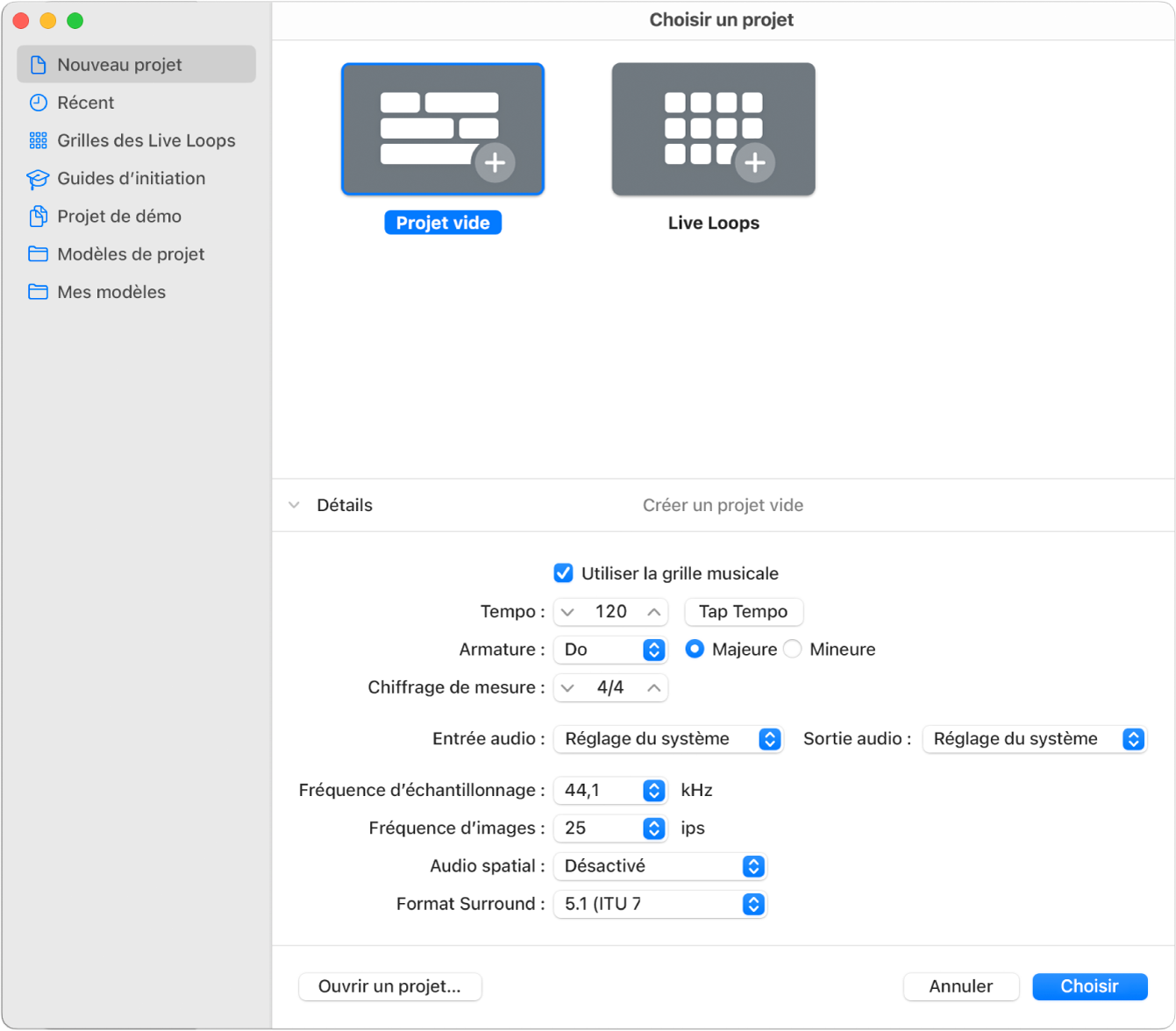Open the Mes modèles folder icon
Screen dimensions: 1176x1031
39,292
